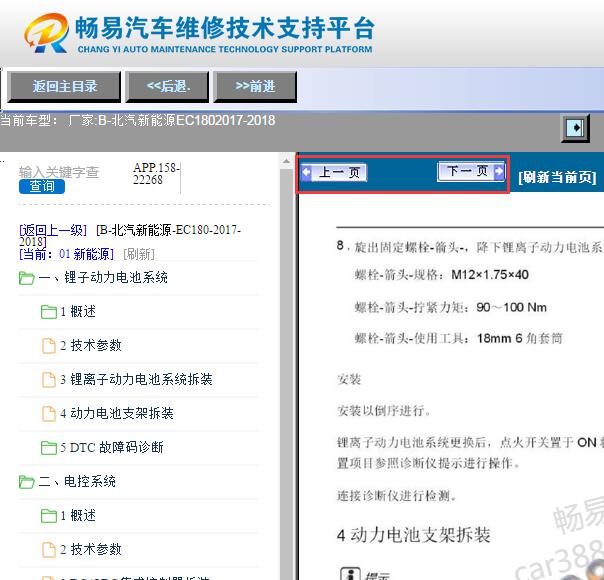
Task: Click document icon beside 4 动力电池支架拆装
Action: pyautogui.click(x=49, y=413)
